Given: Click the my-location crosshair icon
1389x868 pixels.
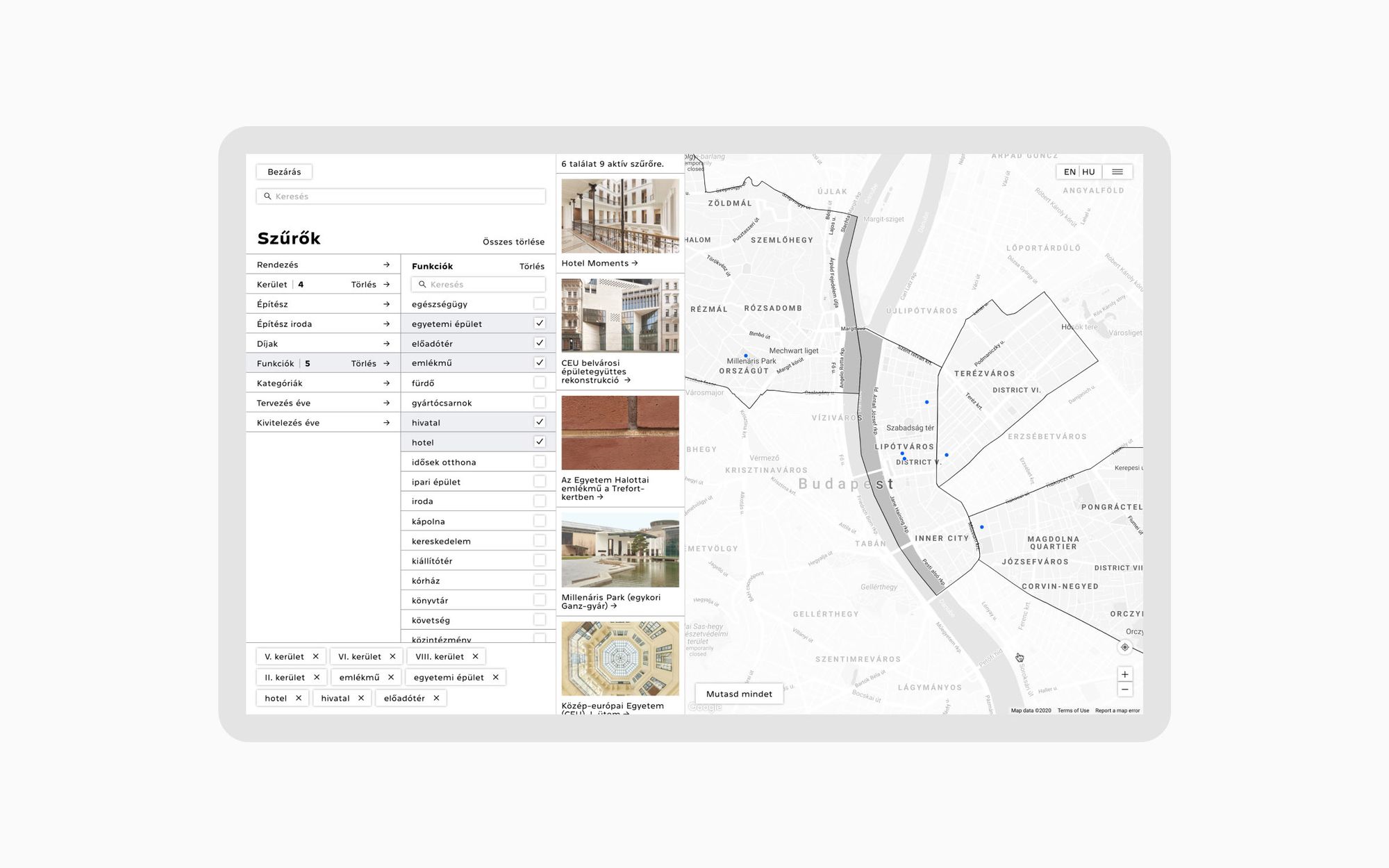Looking at the screenshot, I should [x=1124, y=648].
